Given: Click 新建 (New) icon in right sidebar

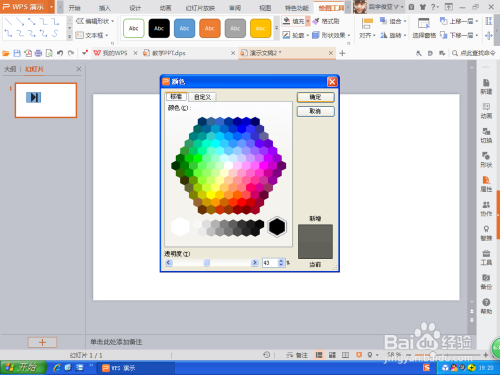Looking at the screenshot, I should pos(486,87).
